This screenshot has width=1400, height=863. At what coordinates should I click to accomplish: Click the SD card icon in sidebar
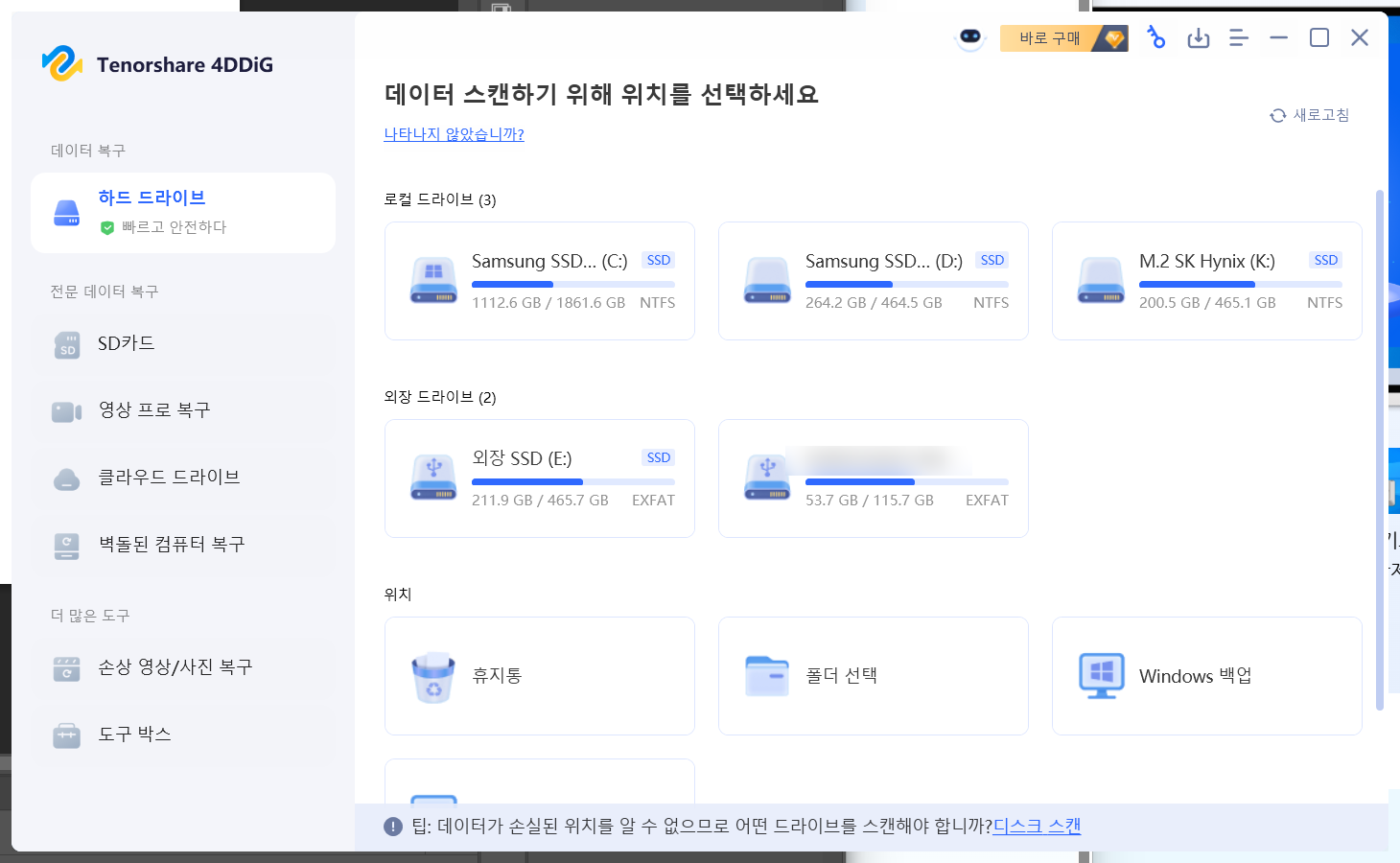point(67,345)
